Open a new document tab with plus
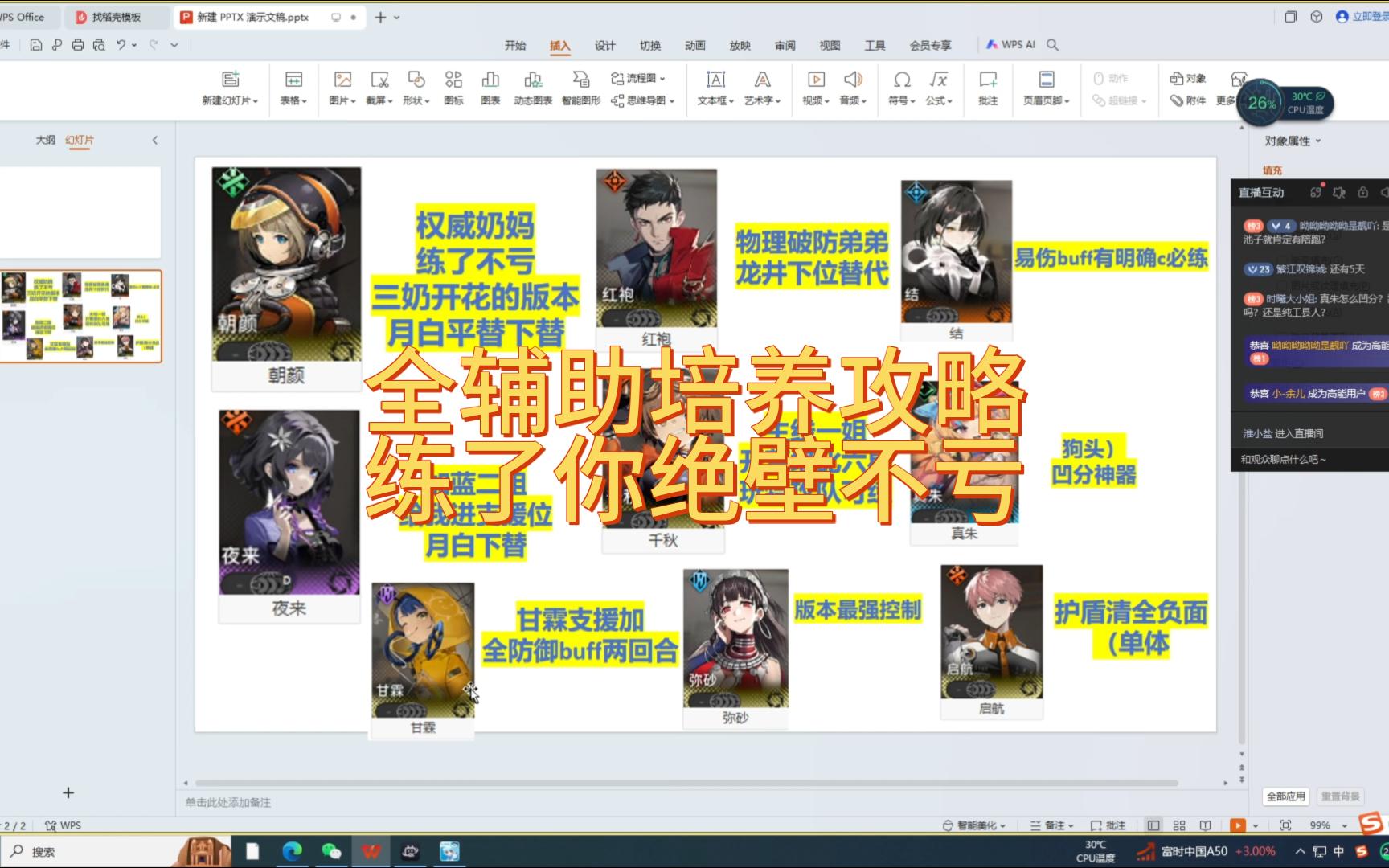The width and height of the screenshot is (1389, 868). point(380,17)
